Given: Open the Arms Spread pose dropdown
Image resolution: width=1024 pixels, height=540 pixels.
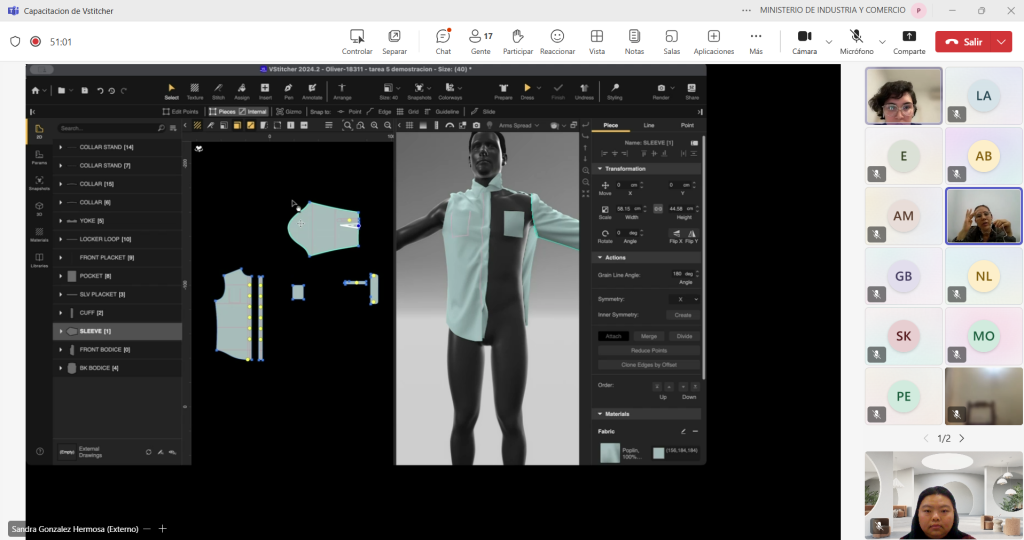Looking at the screenshot, I should point(519,125).
